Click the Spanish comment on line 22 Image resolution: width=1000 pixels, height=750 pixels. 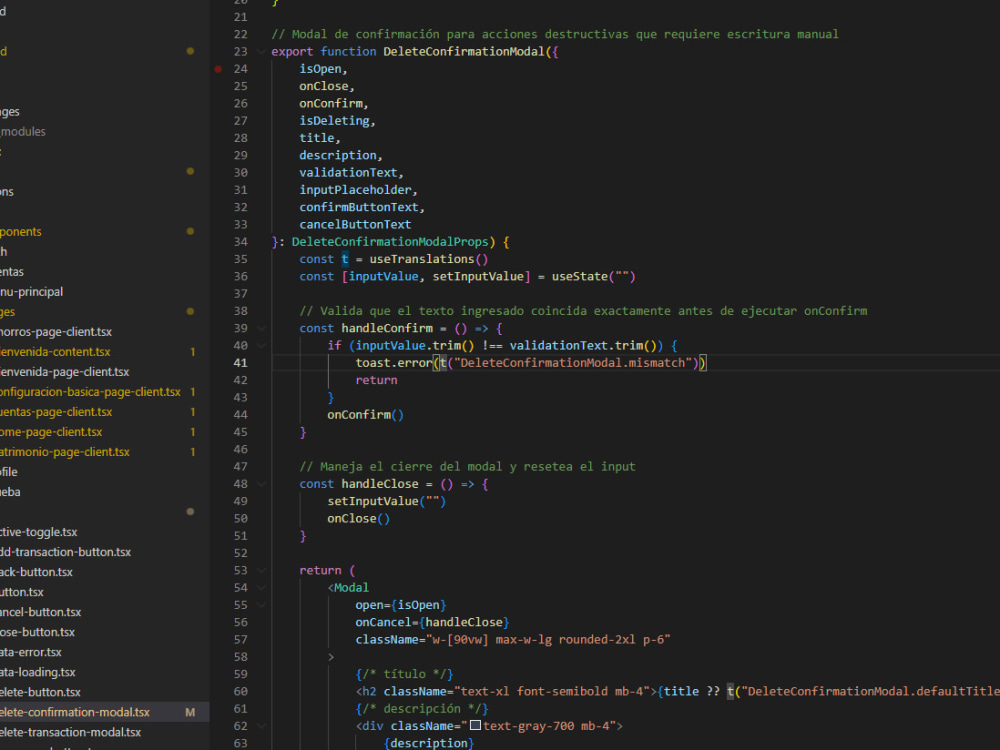(x=555, y=34)
